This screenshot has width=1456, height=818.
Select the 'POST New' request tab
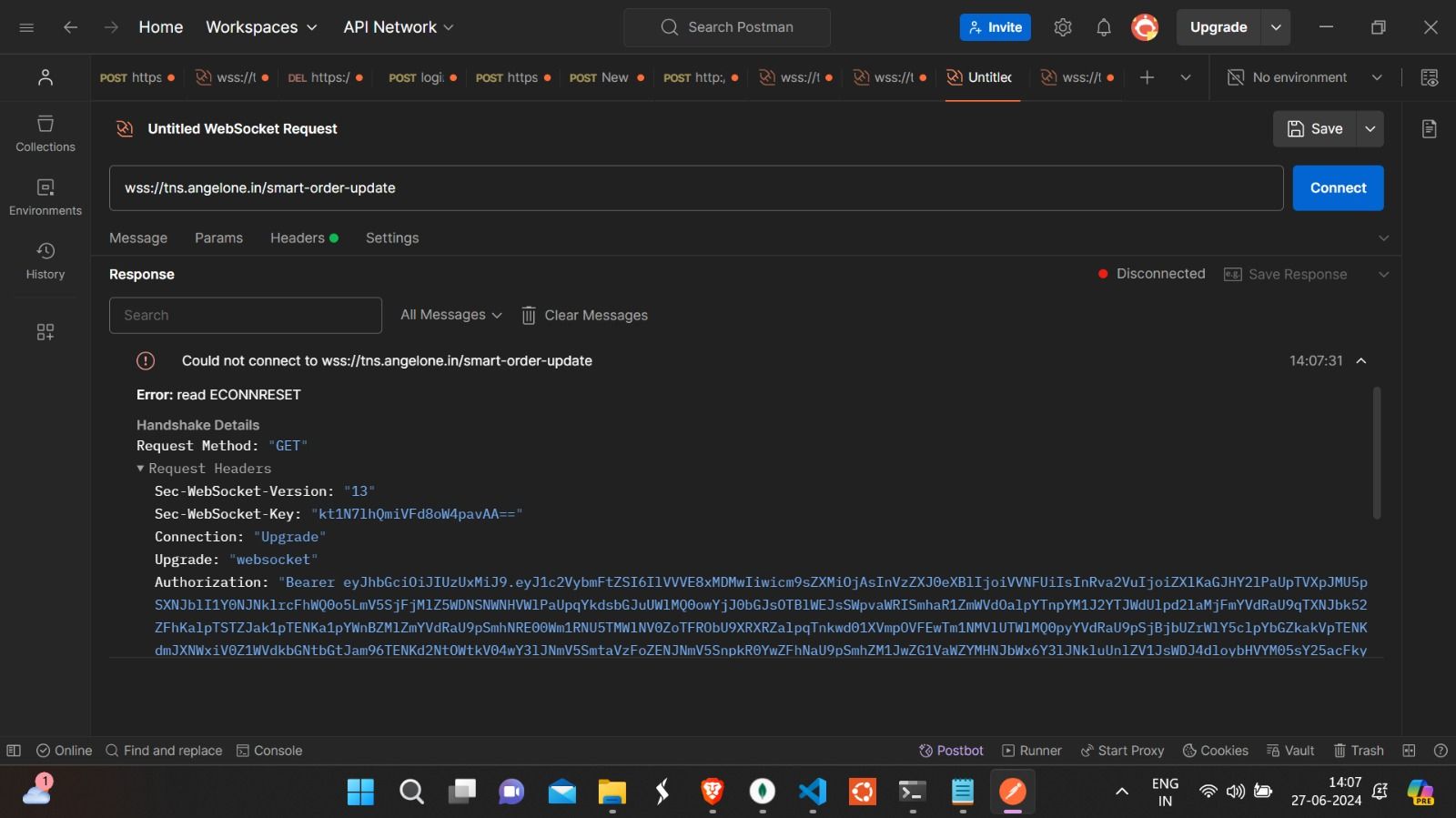click(606, 77)
